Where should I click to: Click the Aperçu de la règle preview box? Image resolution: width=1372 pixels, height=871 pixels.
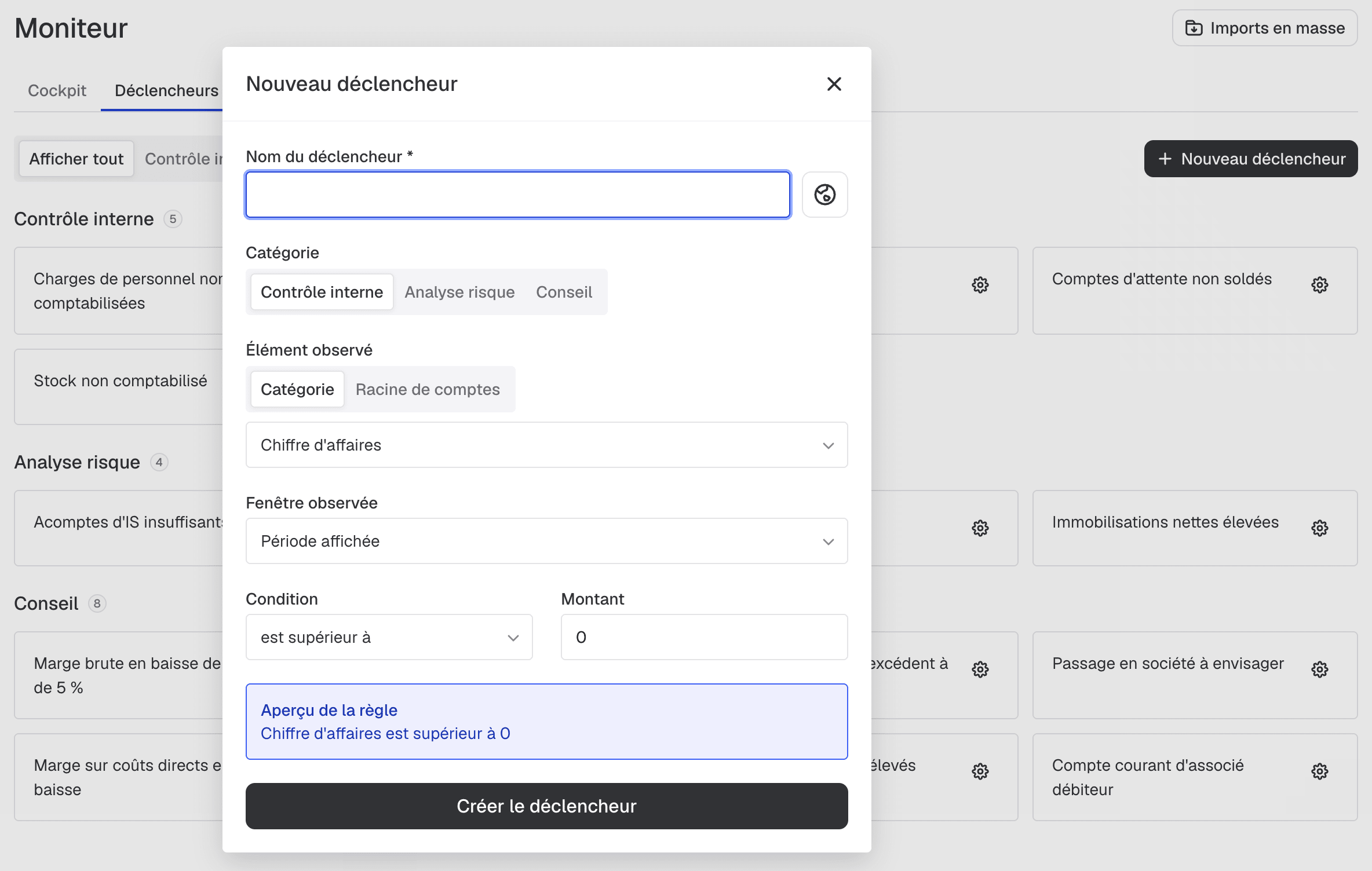click(546, 722)
